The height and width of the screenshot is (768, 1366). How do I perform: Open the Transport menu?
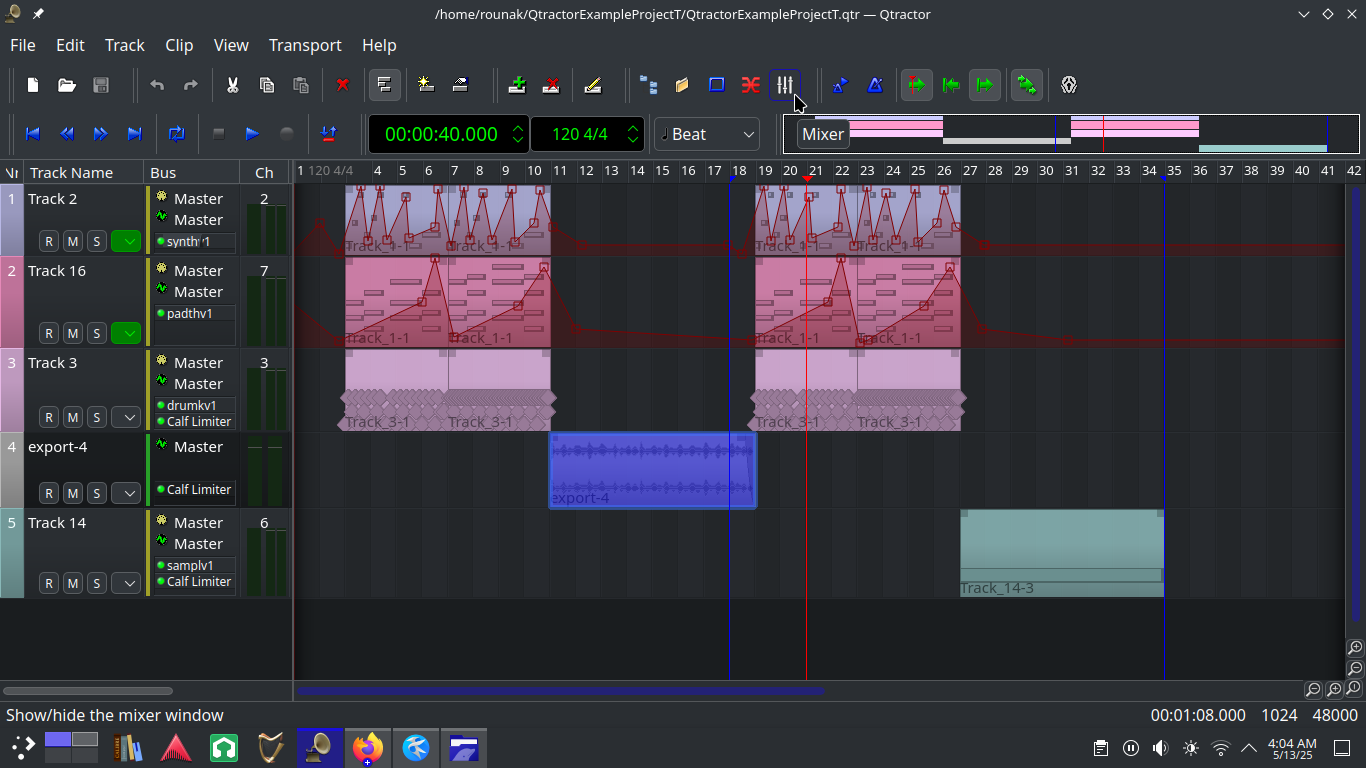coord(305,45)
